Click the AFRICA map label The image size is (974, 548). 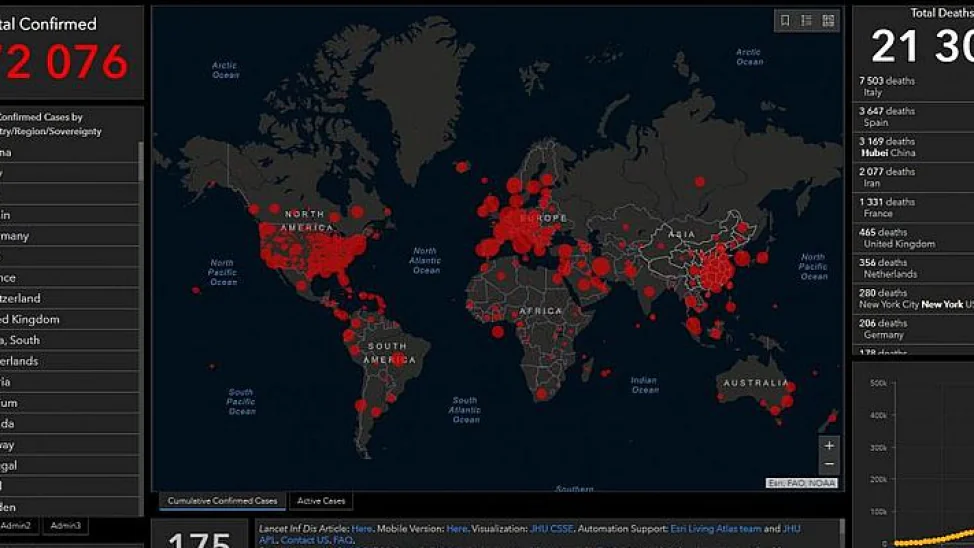[541, 311]
